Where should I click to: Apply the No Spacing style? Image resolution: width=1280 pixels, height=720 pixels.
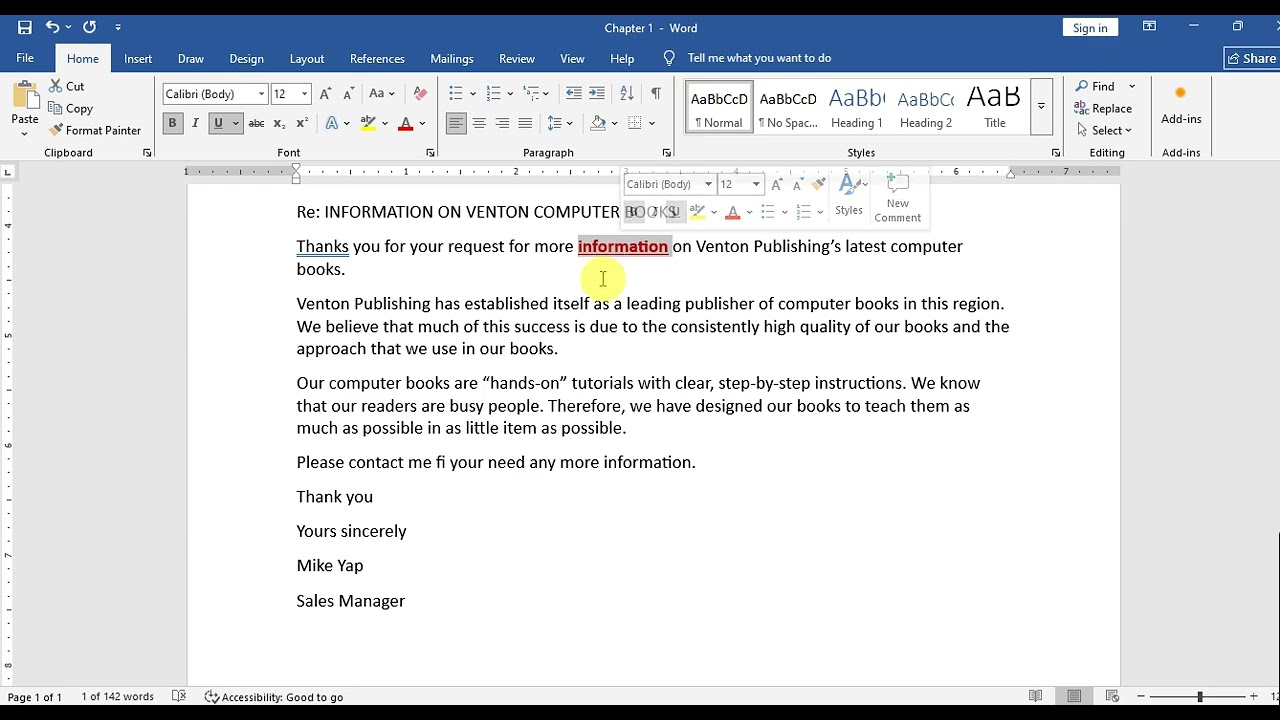pos(788,106)
